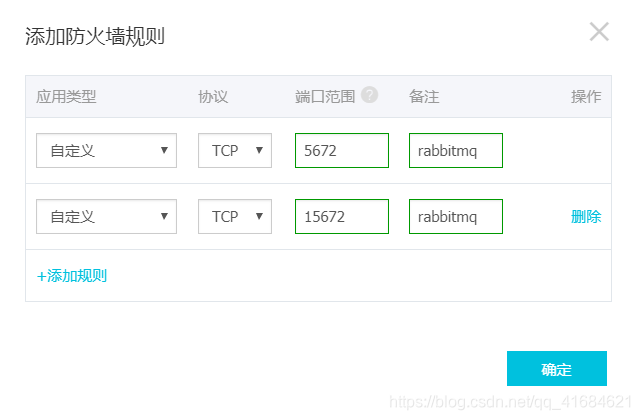Open the port range help tooltip icon
640x420 pixels.
(x=369, y=95)
